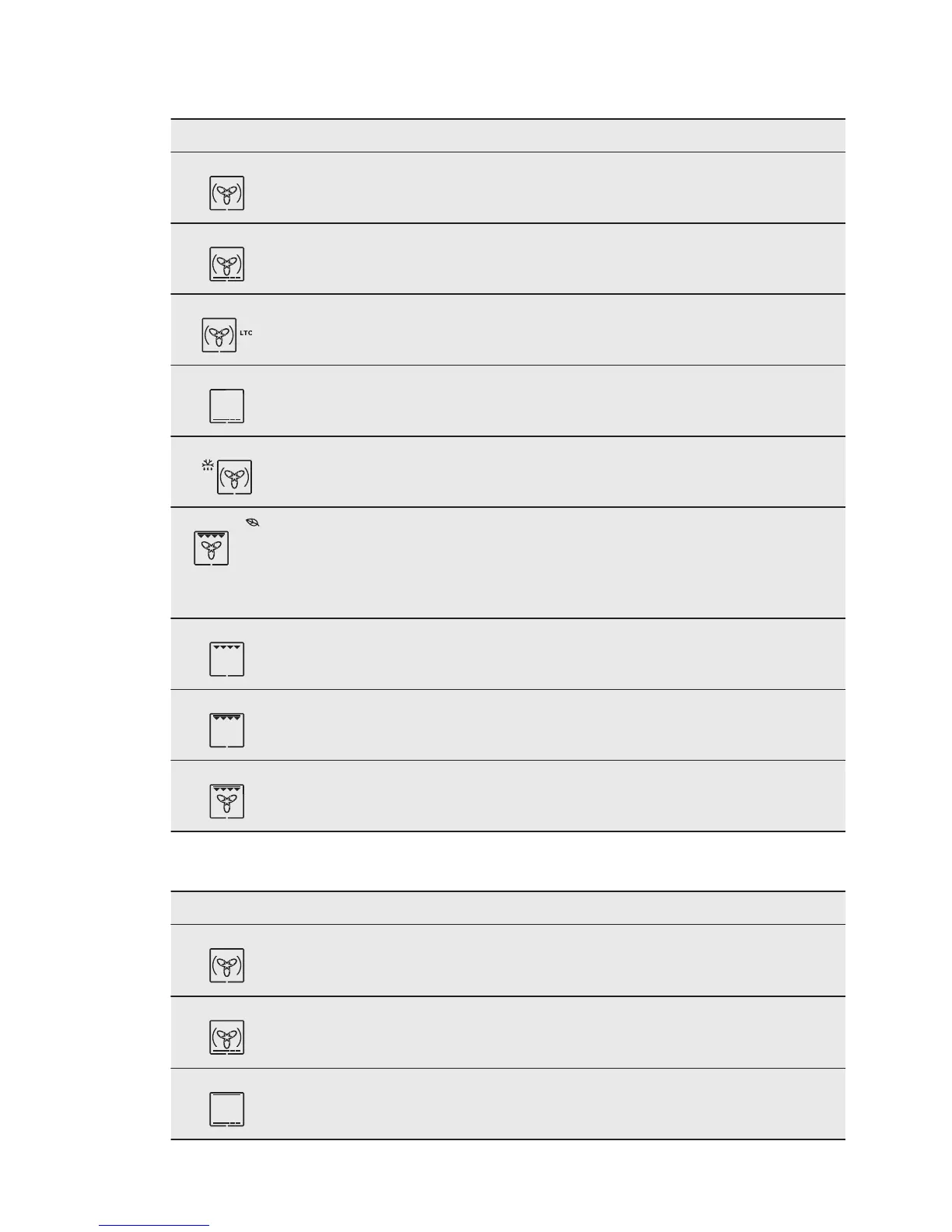
Task: Click the blank header row of upper table
Action: tap(507, 135)
